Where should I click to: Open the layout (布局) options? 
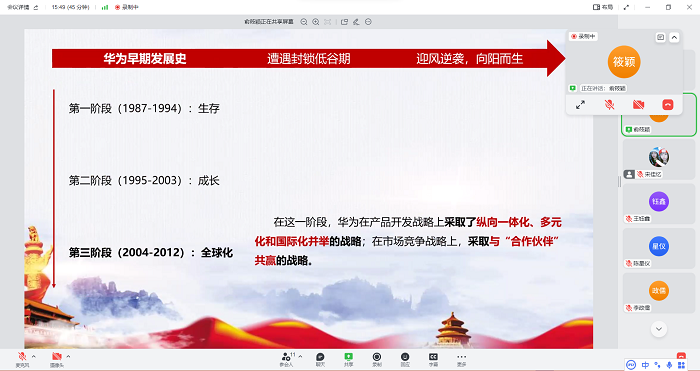(x=603, y=7)
